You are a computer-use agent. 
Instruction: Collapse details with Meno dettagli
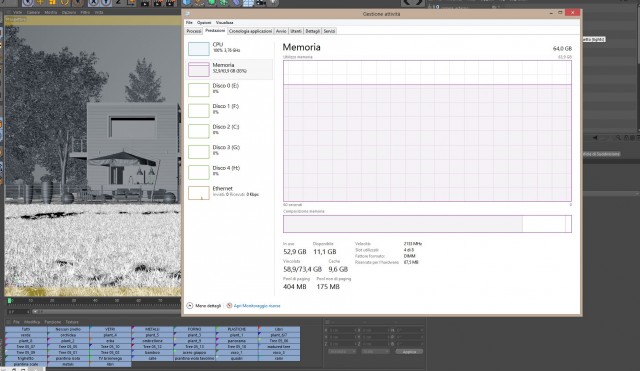point(204,306)
